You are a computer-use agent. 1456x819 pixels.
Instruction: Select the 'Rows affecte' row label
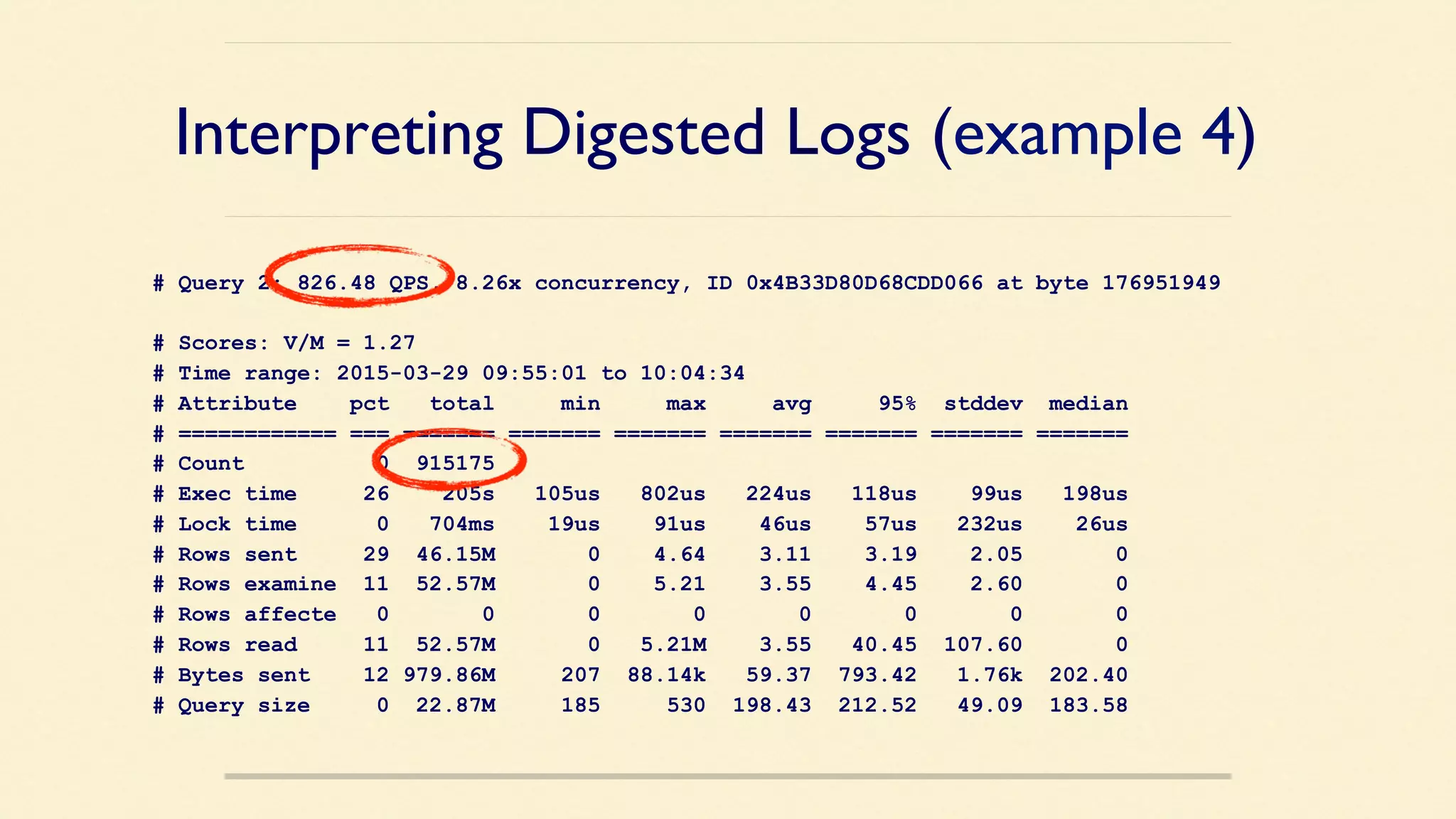257,614
